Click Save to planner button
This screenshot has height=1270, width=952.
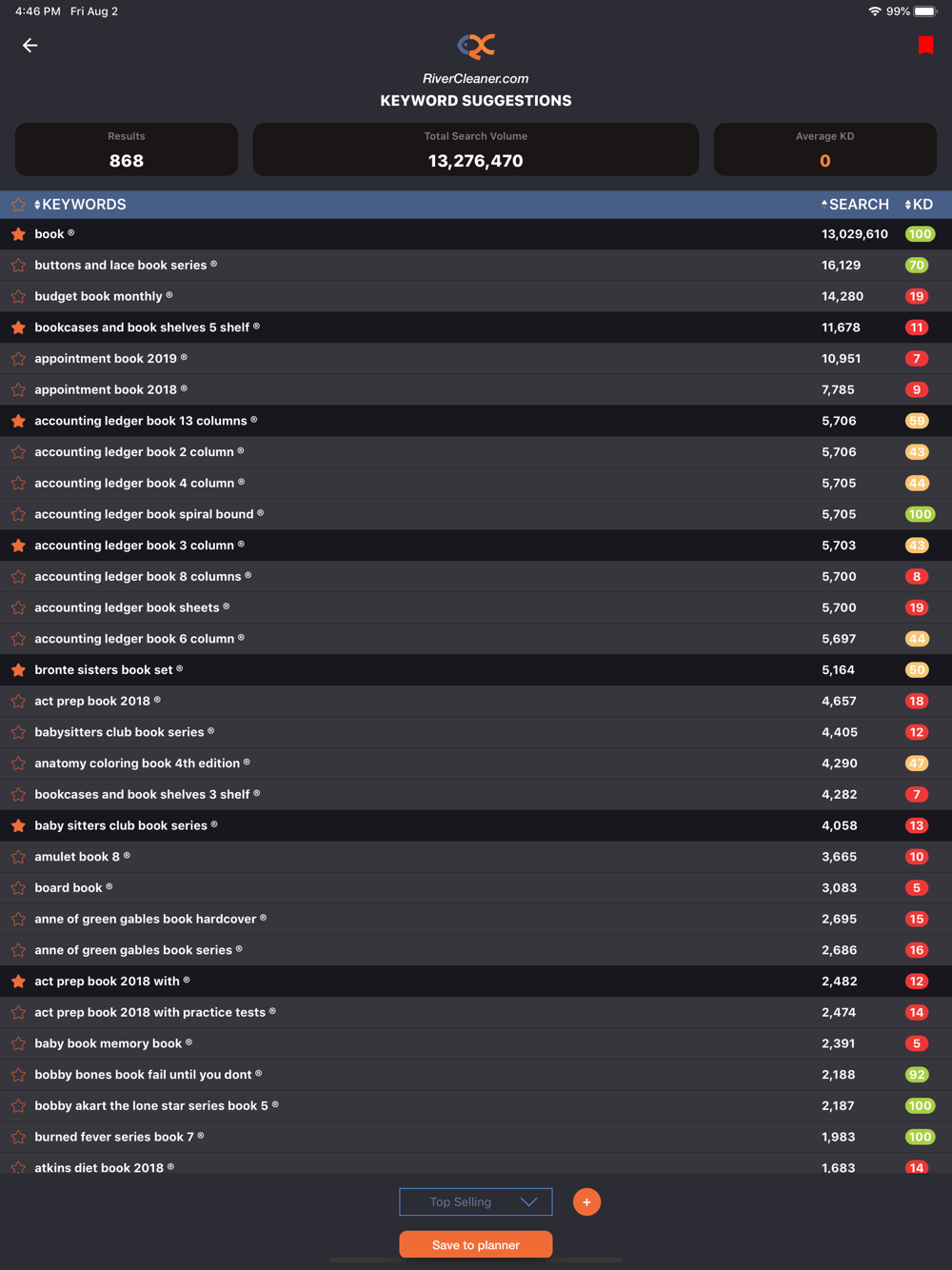click(x=476, y=1244)
